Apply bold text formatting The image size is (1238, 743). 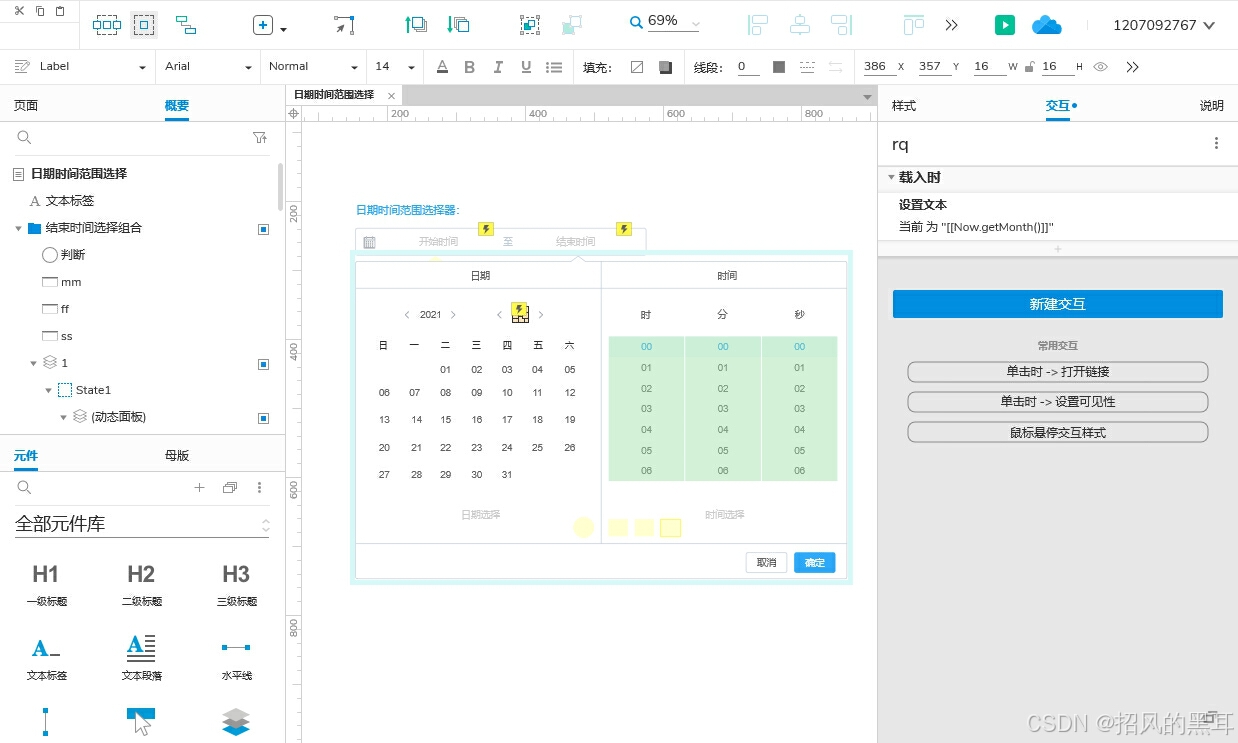(x=470, y=67)
